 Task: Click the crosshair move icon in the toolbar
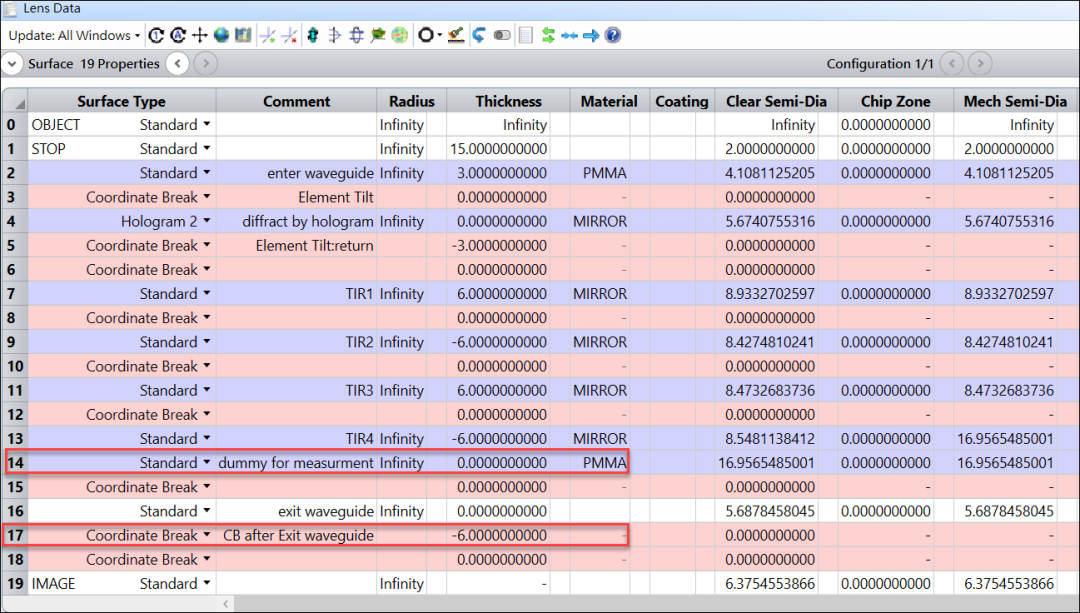tap(199, 35)
